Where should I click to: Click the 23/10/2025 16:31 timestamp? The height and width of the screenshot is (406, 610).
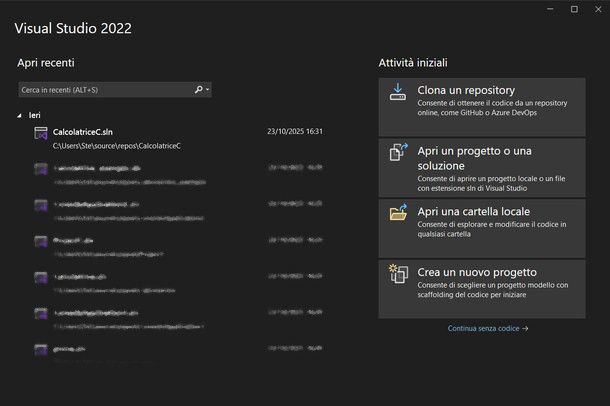pyautogui.click(x=295, y=131)
